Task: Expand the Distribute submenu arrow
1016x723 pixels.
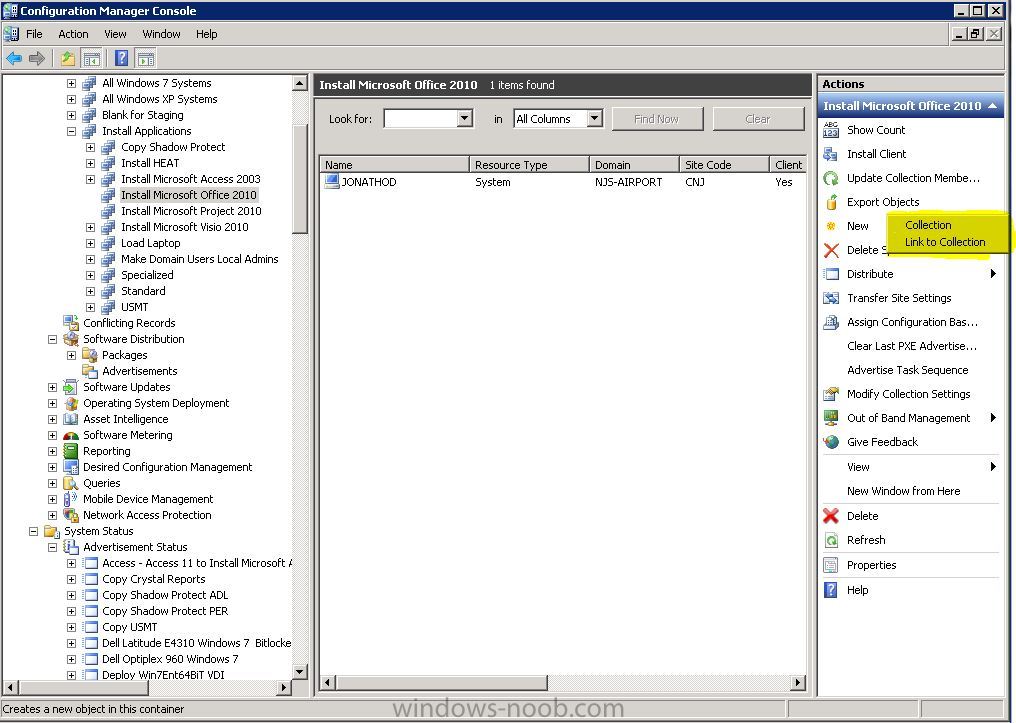Action: (x=993, y=274)
